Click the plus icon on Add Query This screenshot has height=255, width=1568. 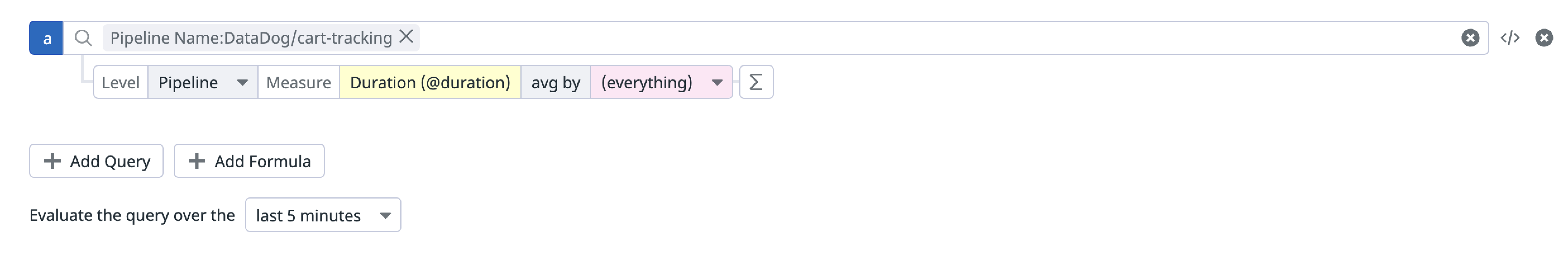coord(52,161)
